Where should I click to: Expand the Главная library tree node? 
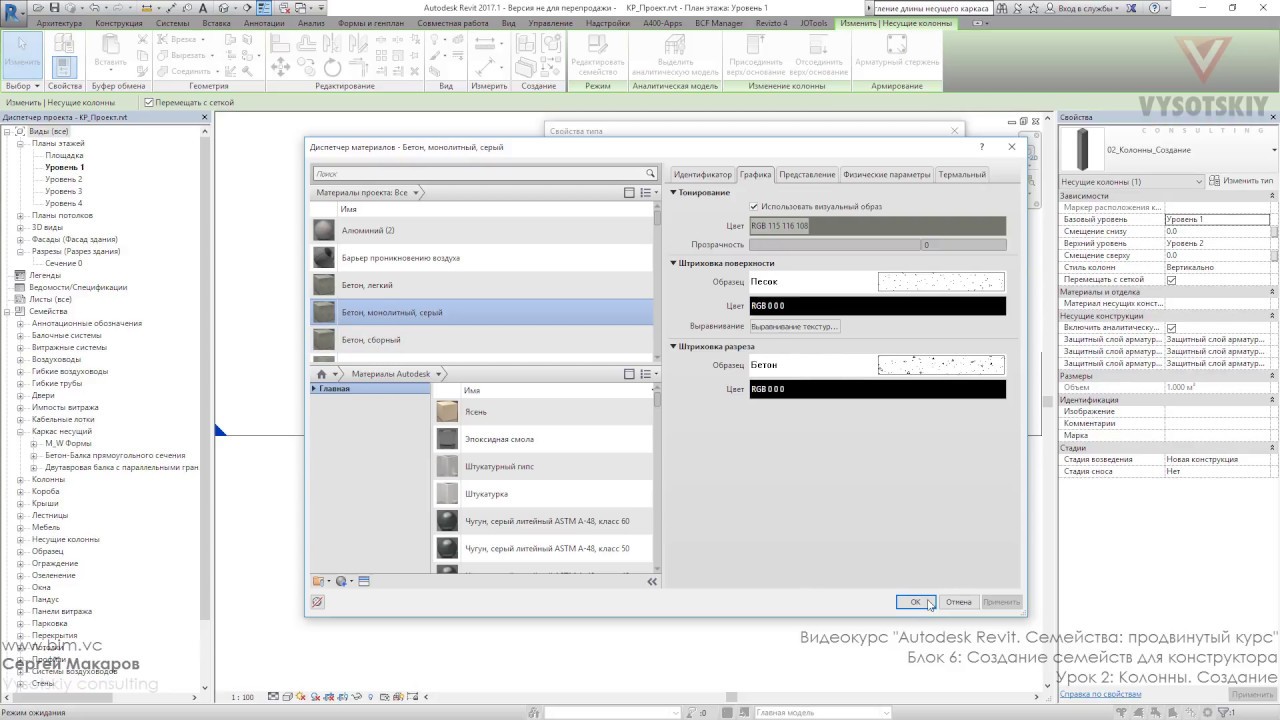[x=314, y=388]
